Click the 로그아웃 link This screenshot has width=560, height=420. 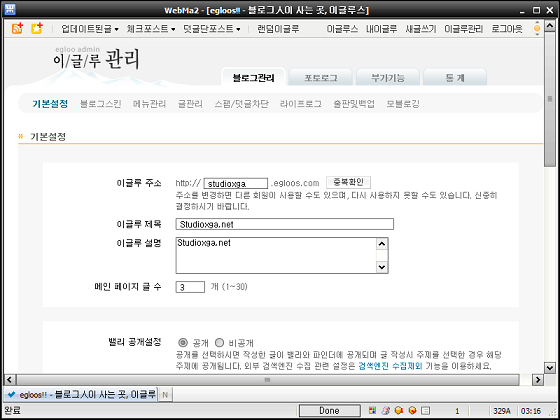[507, 29]
